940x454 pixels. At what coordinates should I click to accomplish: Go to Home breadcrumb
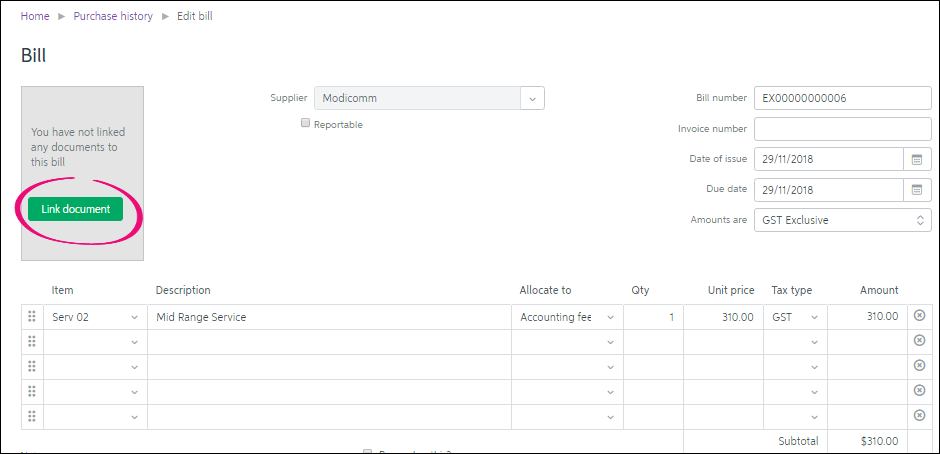[35, 16]
